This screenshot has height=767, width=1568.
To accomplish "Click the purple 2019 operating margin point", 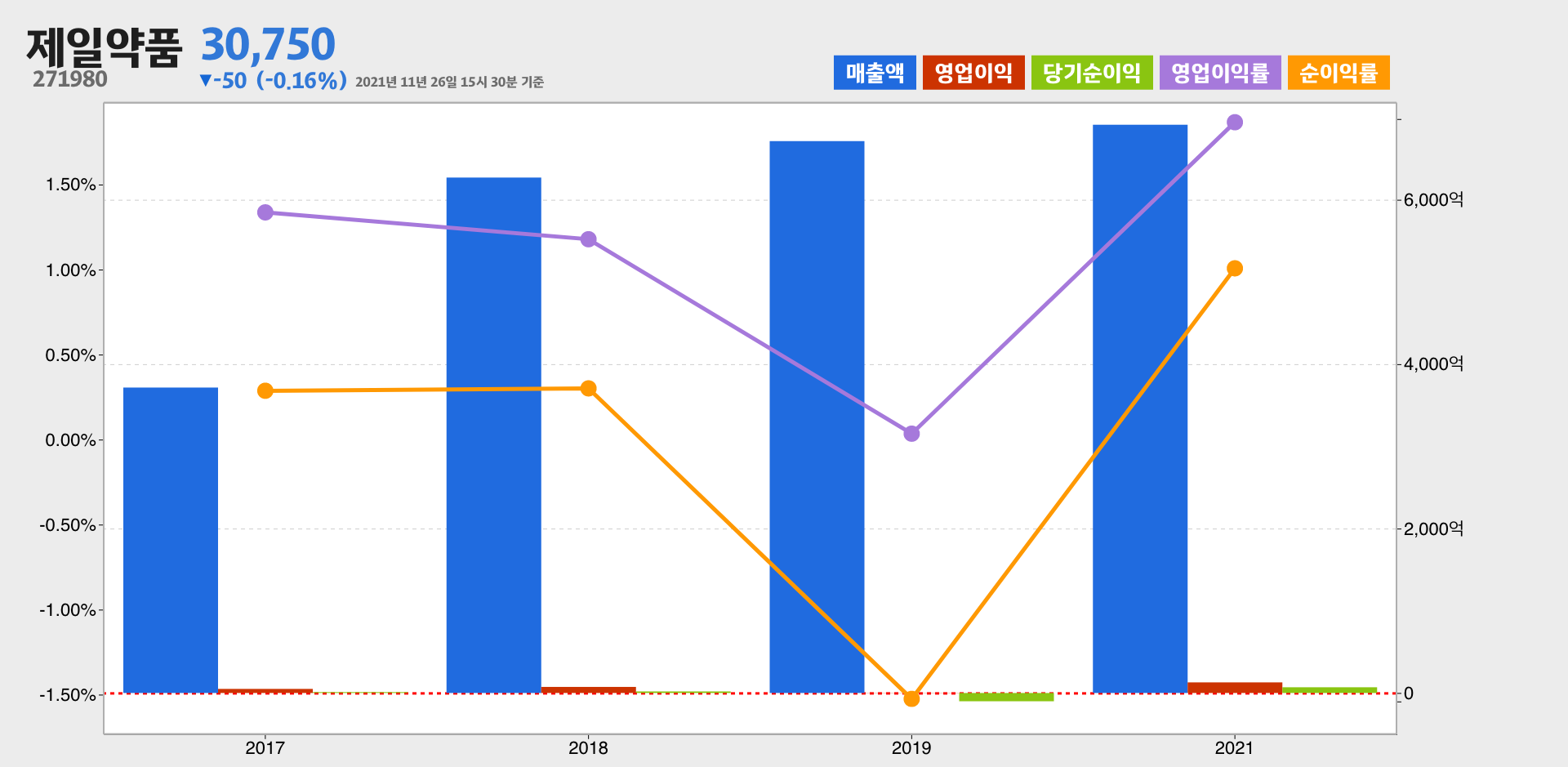I will point(911,434).
